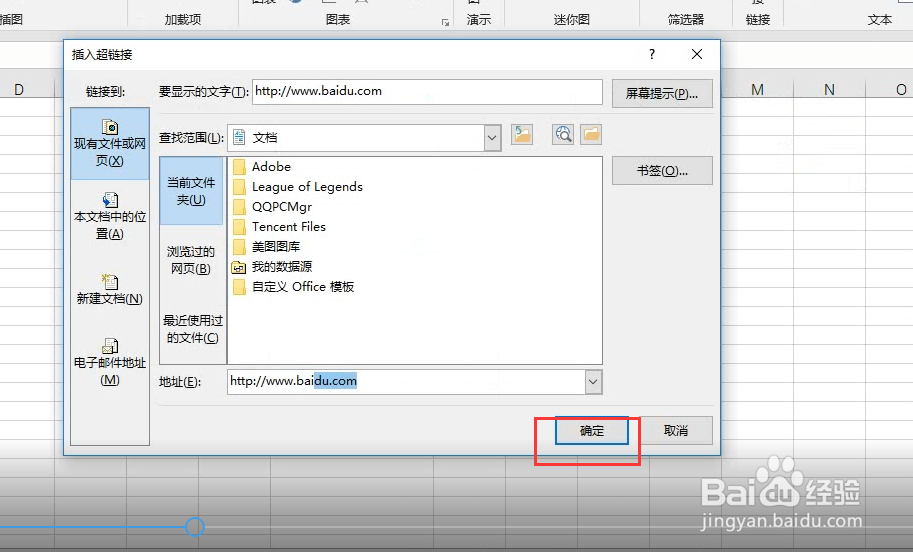Click the 图表 group dialog launcher arrow
Image resolution: width=913 pixels, height=552 pixels.
pyautogui.click(x=445, y=23)
